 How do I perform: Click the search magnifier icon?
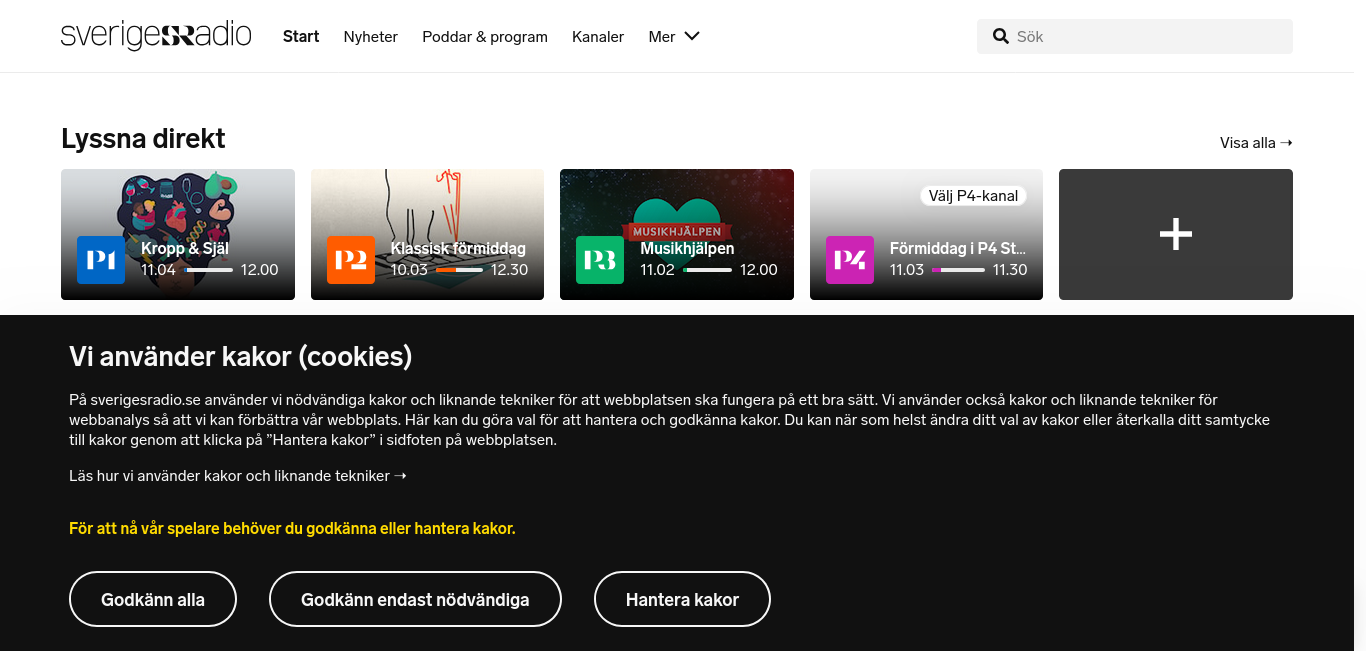tap(1000, 36)
